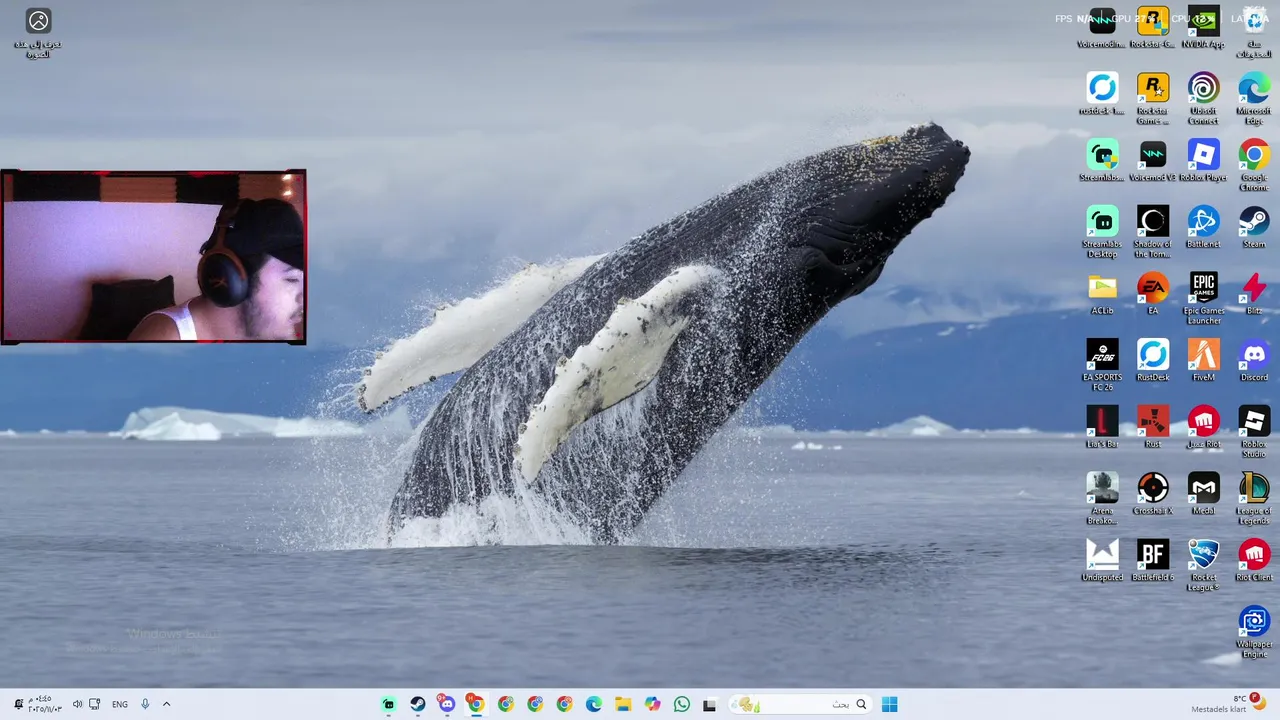Viewport: 1280px width, 720px height.
Task: Open Microsoft Edge from the taskbar
Action: click(593, 704)
